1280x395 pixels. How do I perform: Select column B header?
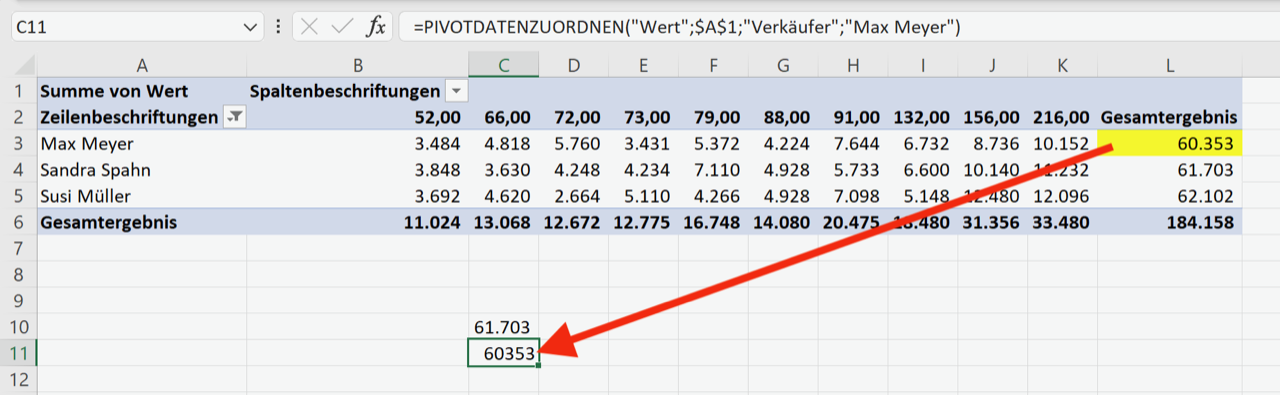tap(358, 65)
